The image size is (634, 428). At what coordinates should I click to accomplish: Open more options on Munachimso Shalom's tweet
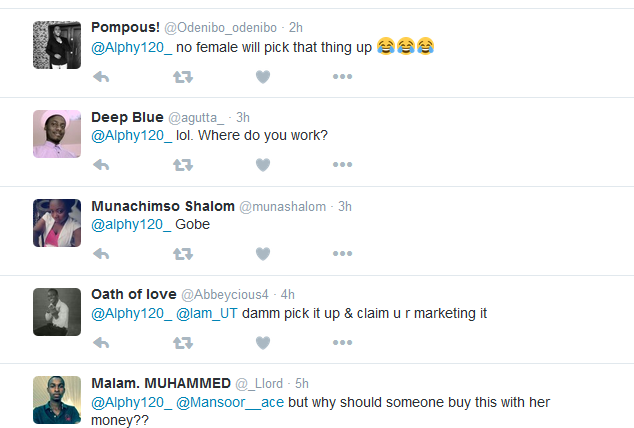coord(343,254)
